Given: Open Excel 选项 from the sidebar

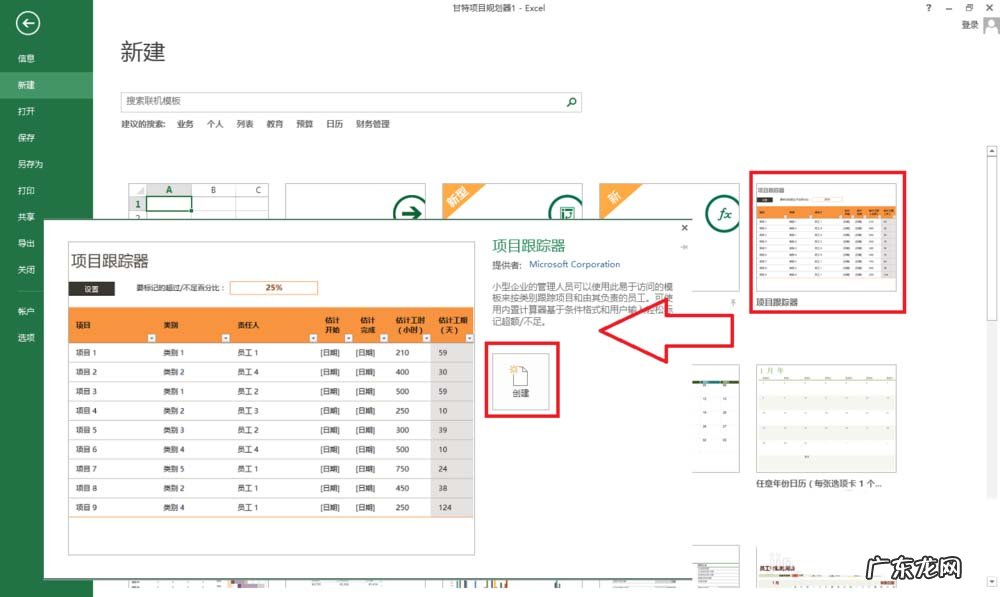Looking at the screenshot, I should coord(27,337).
